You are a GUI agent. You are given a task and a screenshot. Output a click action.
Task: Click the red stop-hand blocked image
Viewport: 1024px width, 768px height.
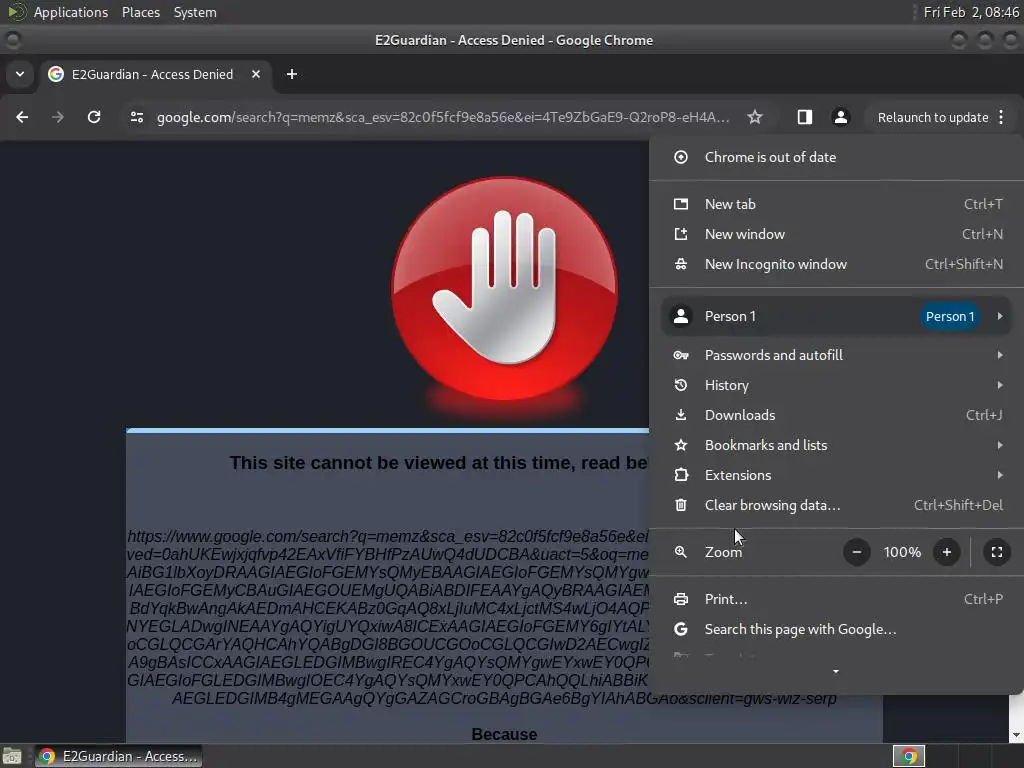coord(504,289)
